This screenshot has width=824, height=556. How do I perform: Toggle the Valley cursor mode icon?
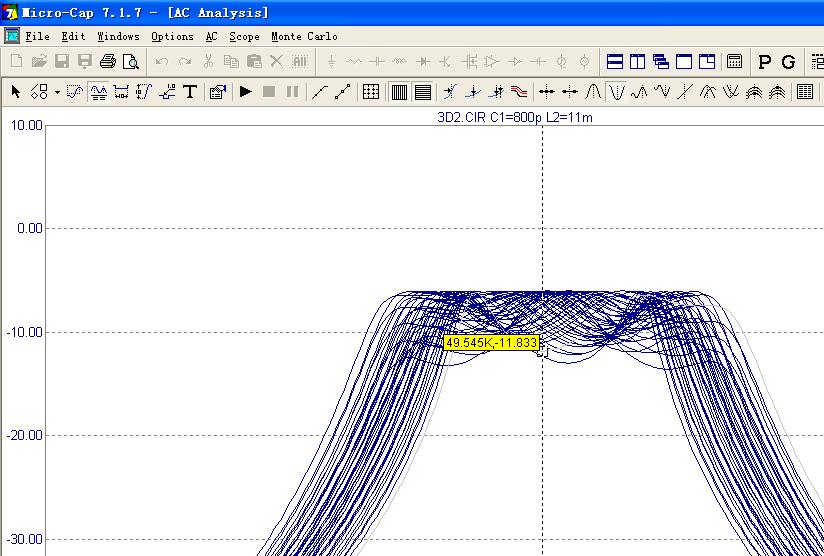616,92
